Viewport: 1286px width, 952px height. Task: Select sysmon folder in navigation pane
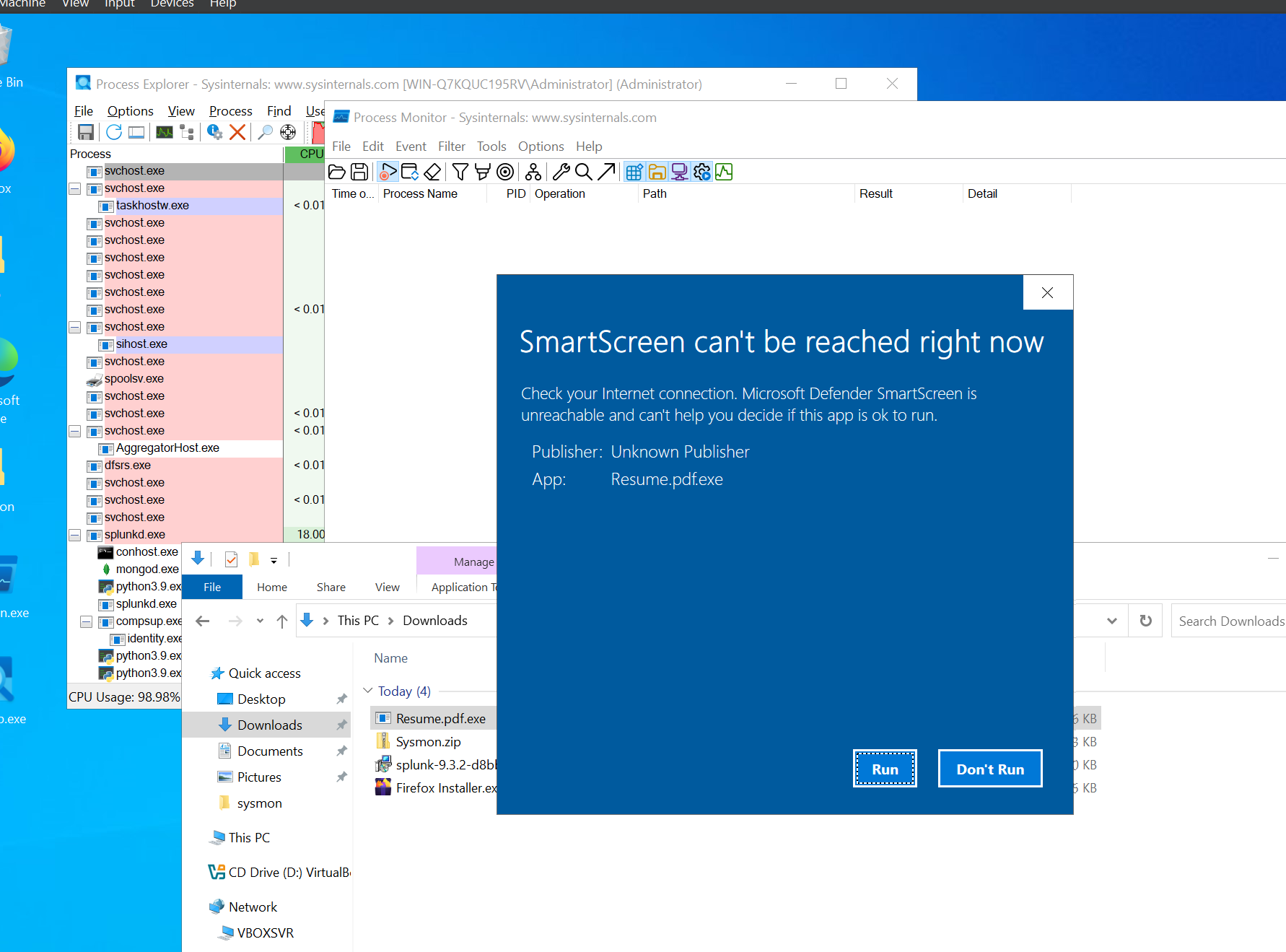259,803
